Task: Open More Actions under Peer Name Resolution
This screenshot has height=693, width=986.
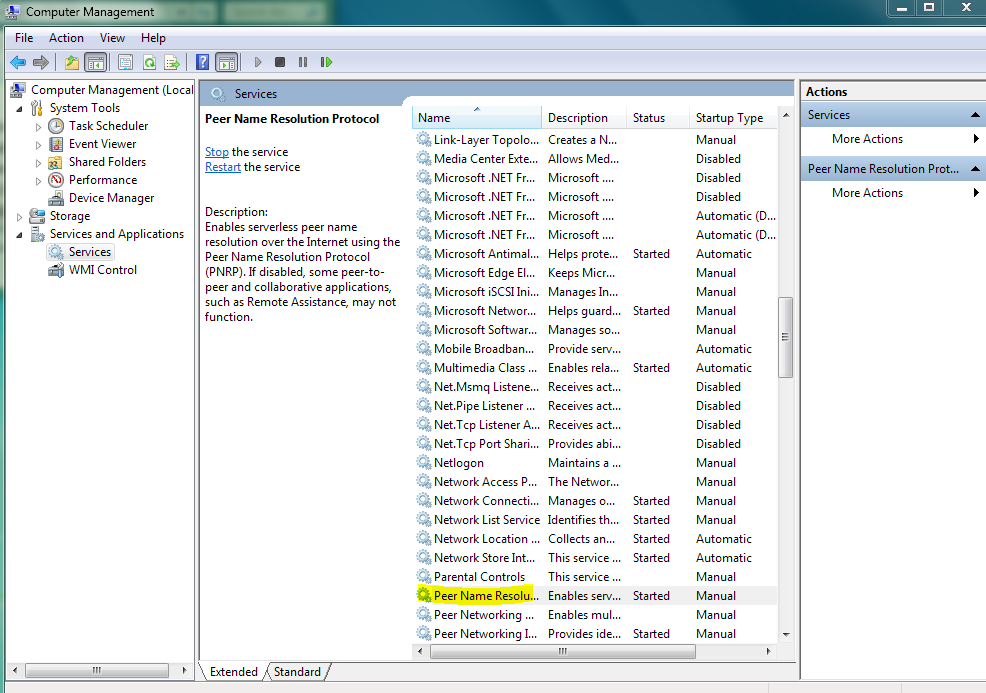Action: pos(867,193)
